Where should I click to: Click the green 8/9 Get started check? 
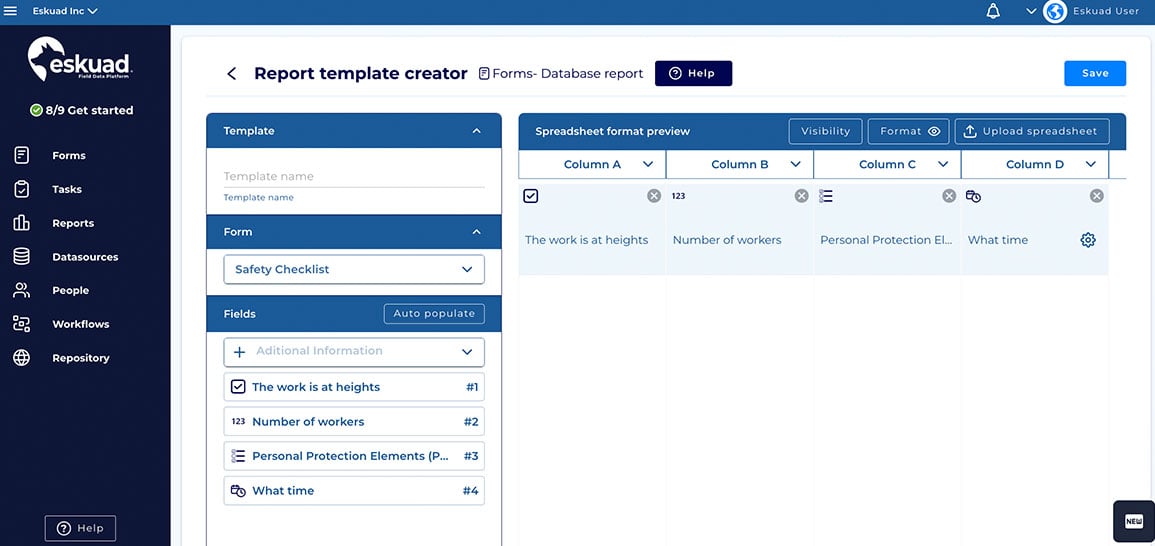[35, 111]
